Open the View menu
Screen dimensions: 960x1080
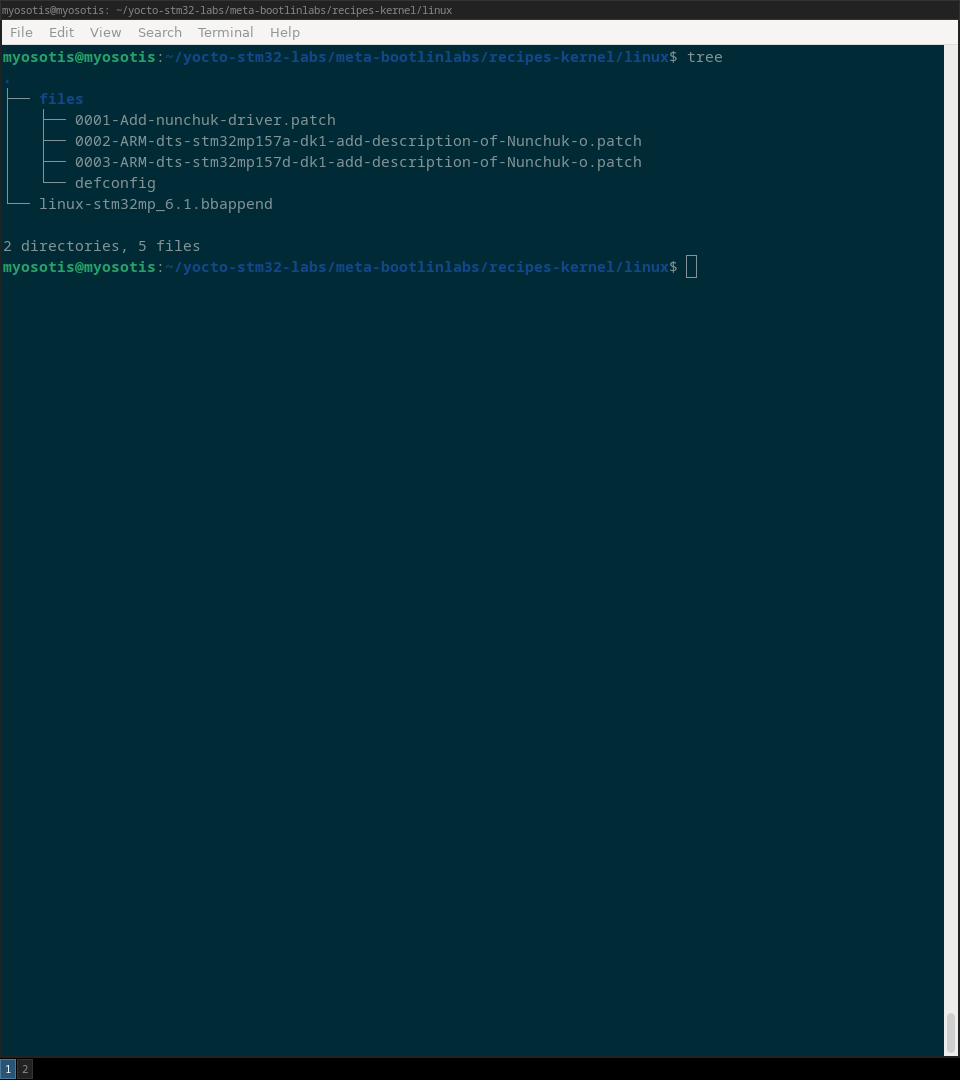point(105,32)
